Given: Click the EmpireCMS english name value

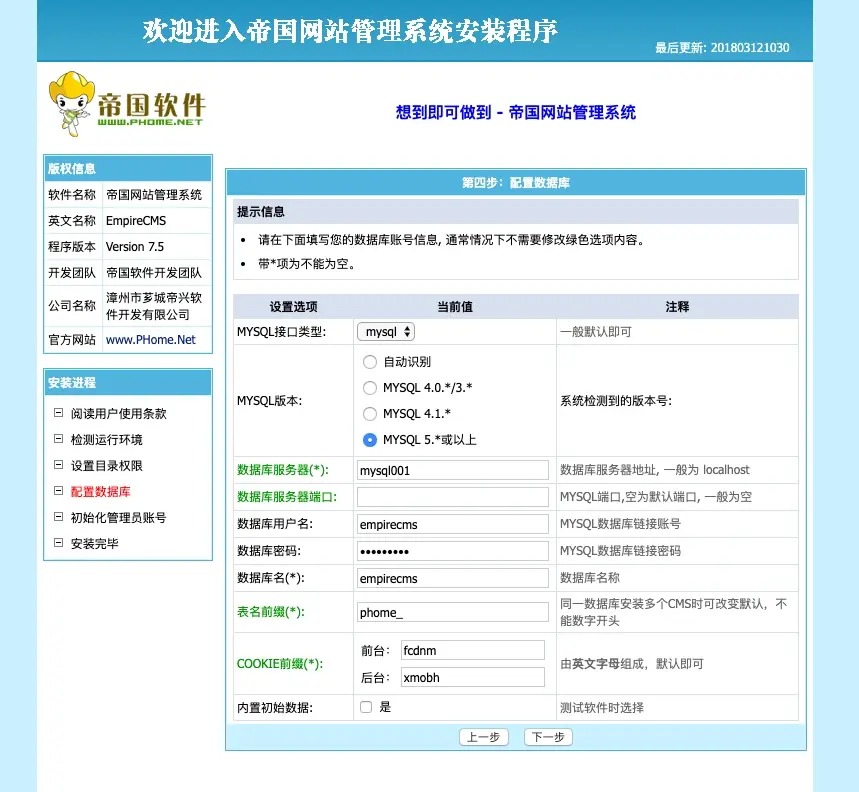Looking at the screenshot, I should 136,221.
